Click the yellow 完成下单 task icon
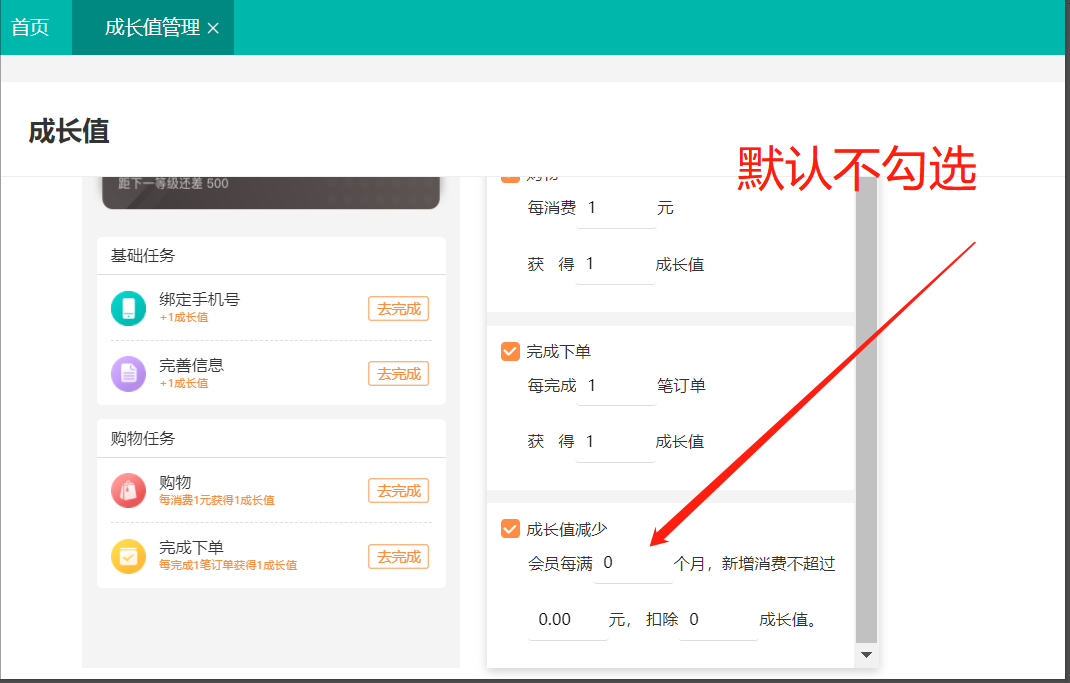 [128, 556]
